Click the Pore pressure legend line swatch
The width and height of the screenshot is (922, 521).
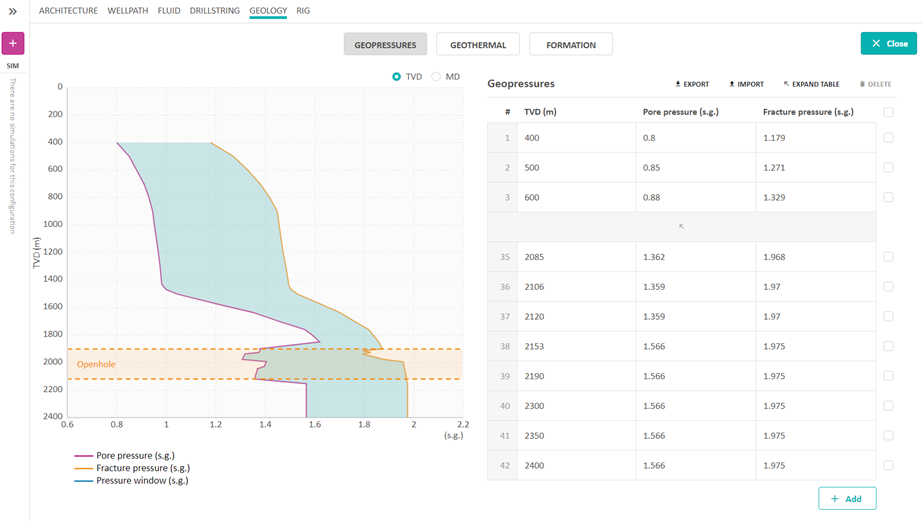[83, 455]
